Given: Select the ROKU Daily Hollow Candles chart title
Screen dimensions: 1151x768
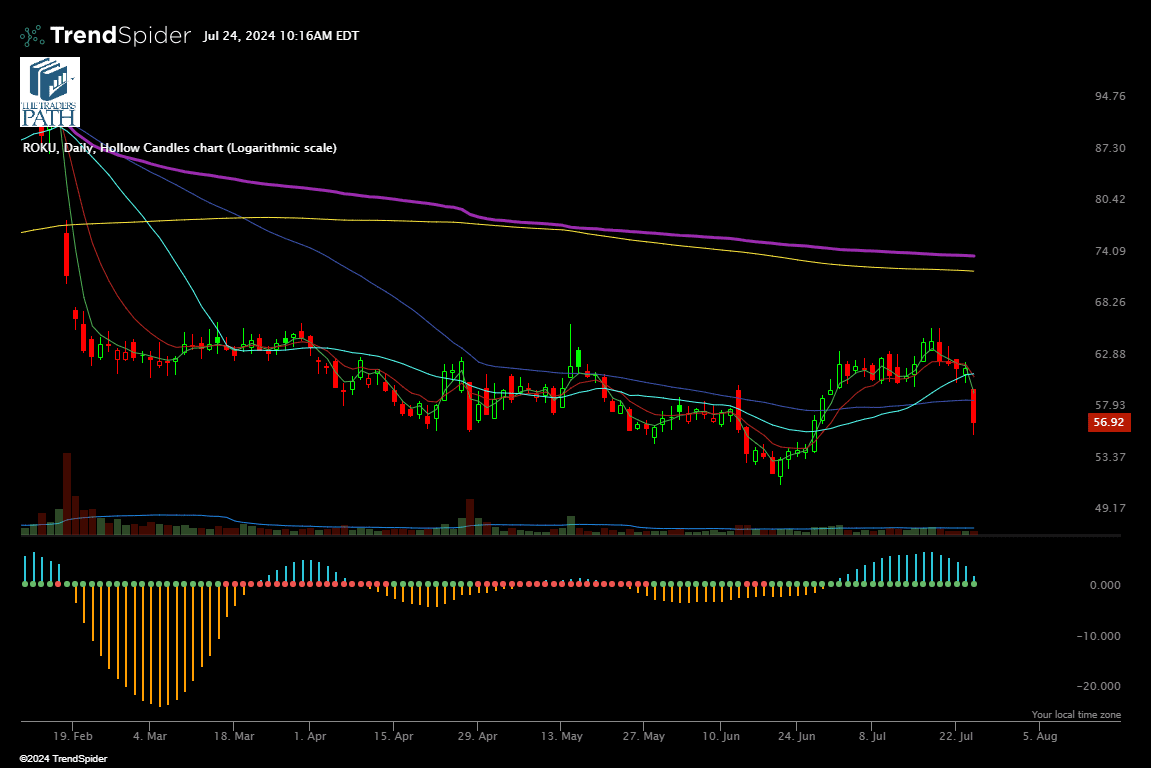Looking at the screenshot, I should pyautogui.click(x=180, y=148).
